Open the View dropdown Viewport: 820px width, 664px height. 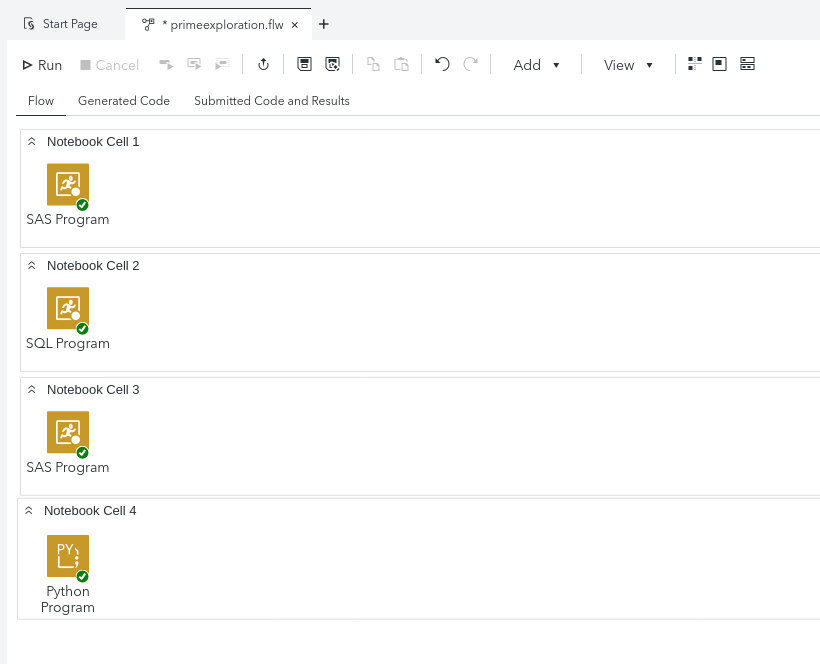click(x=628, y=64)
